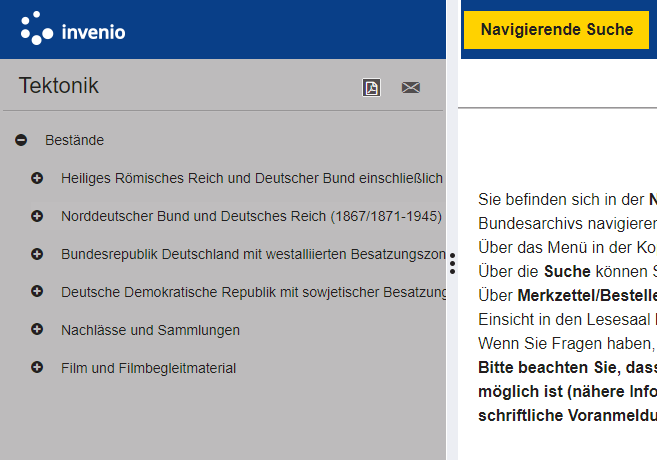Select Heiliges Römisches Reich und Deutscher Bund

tap(253, 178)
